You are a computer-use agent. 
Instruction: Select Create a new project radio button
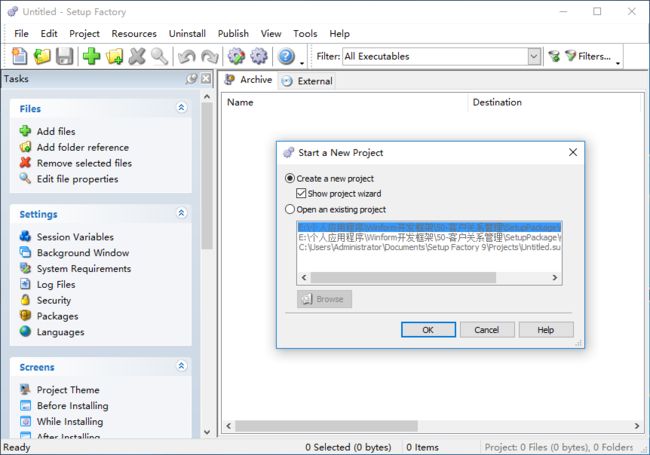(290, 178)
